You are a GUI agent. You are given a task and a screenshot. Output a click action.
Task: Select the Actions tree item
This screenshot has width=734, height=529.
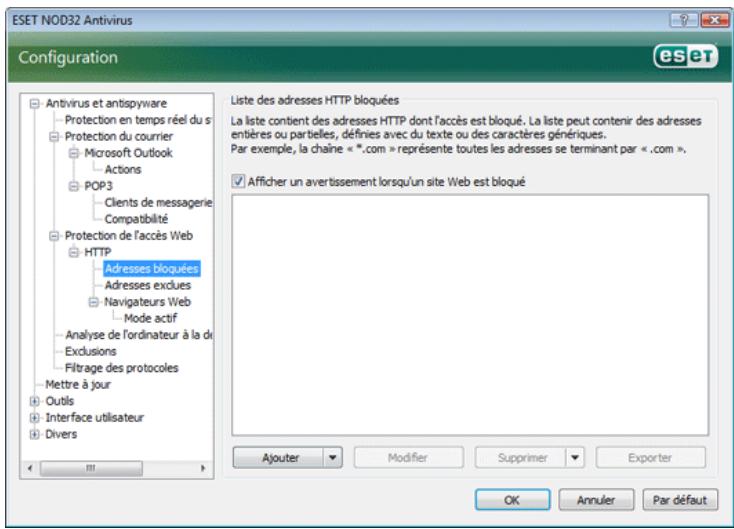[123, 169]
